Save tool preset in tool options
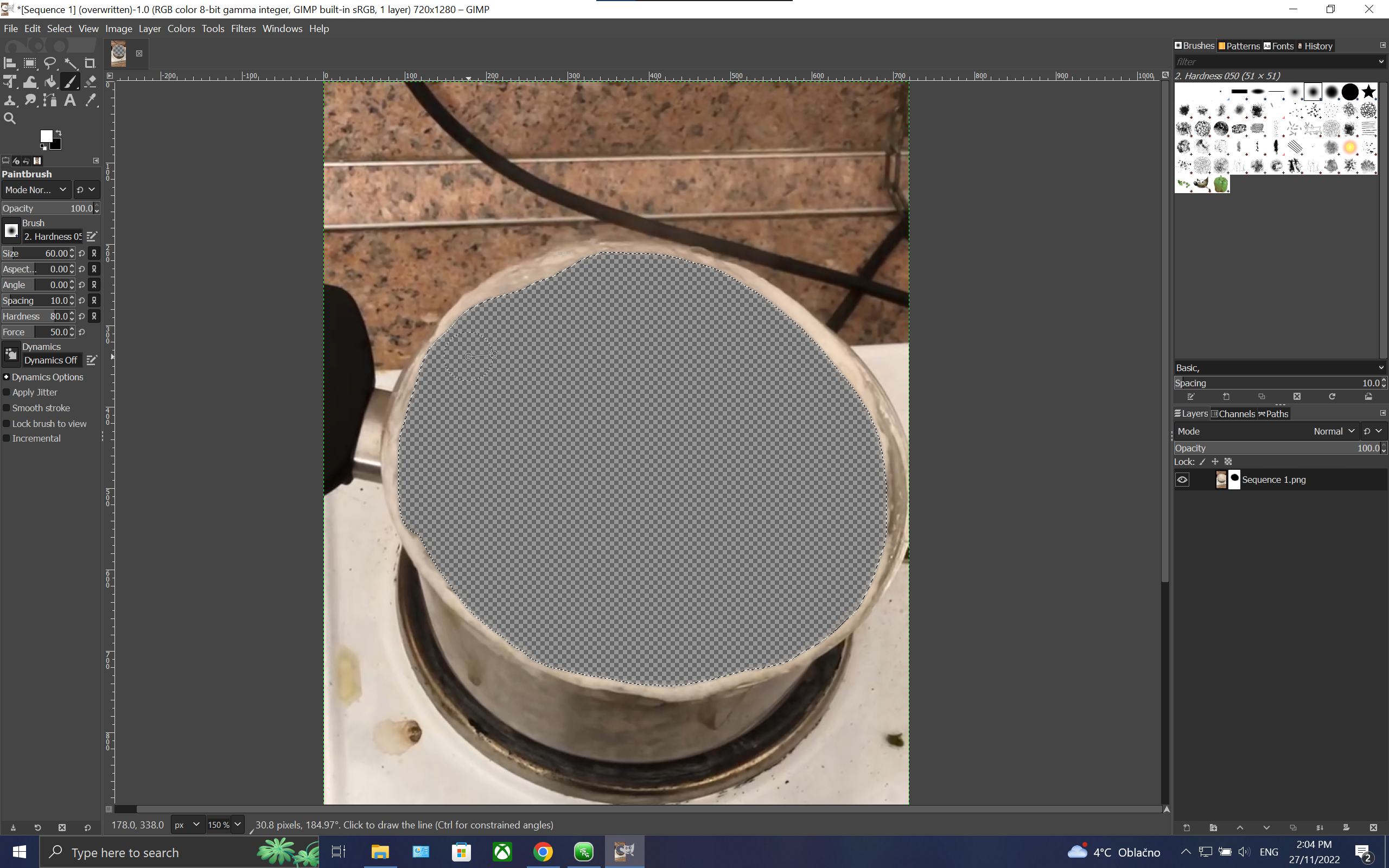1389x868 pixels. [x=13, y=827]
